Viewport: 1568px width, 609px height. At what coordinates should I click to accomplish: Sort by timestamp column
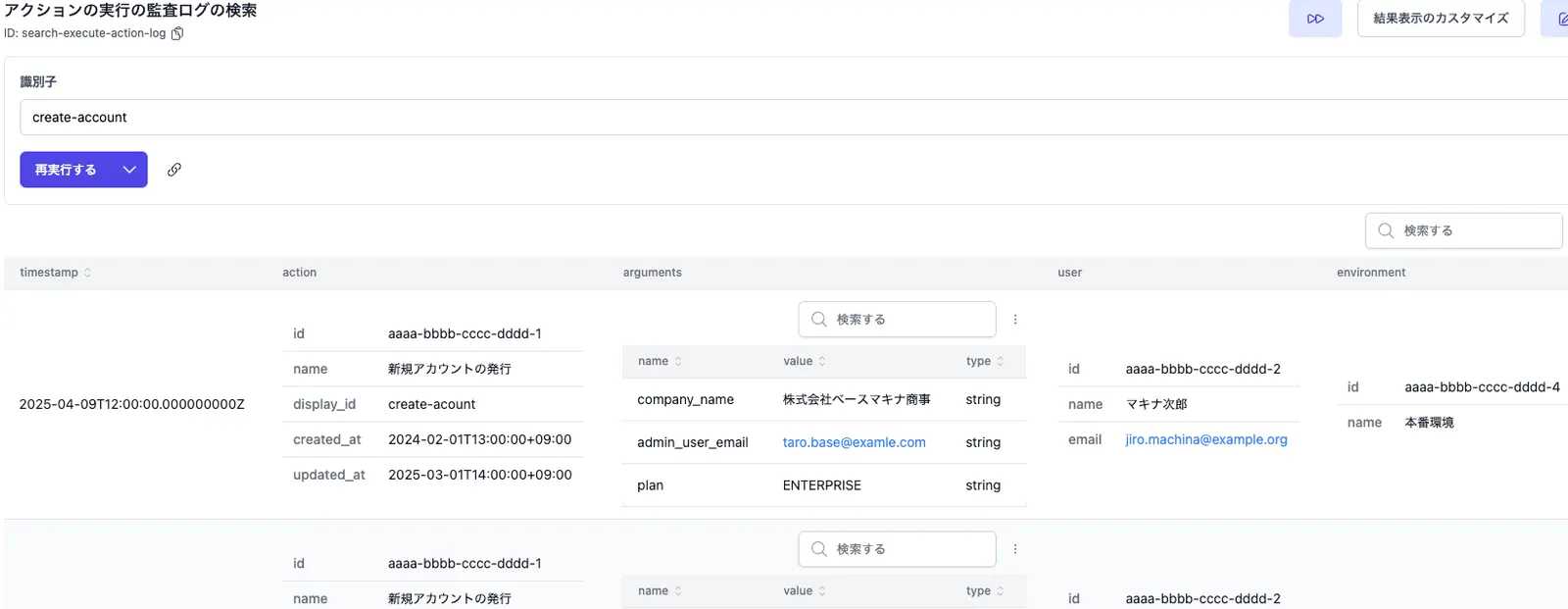[x=87, y=273]
